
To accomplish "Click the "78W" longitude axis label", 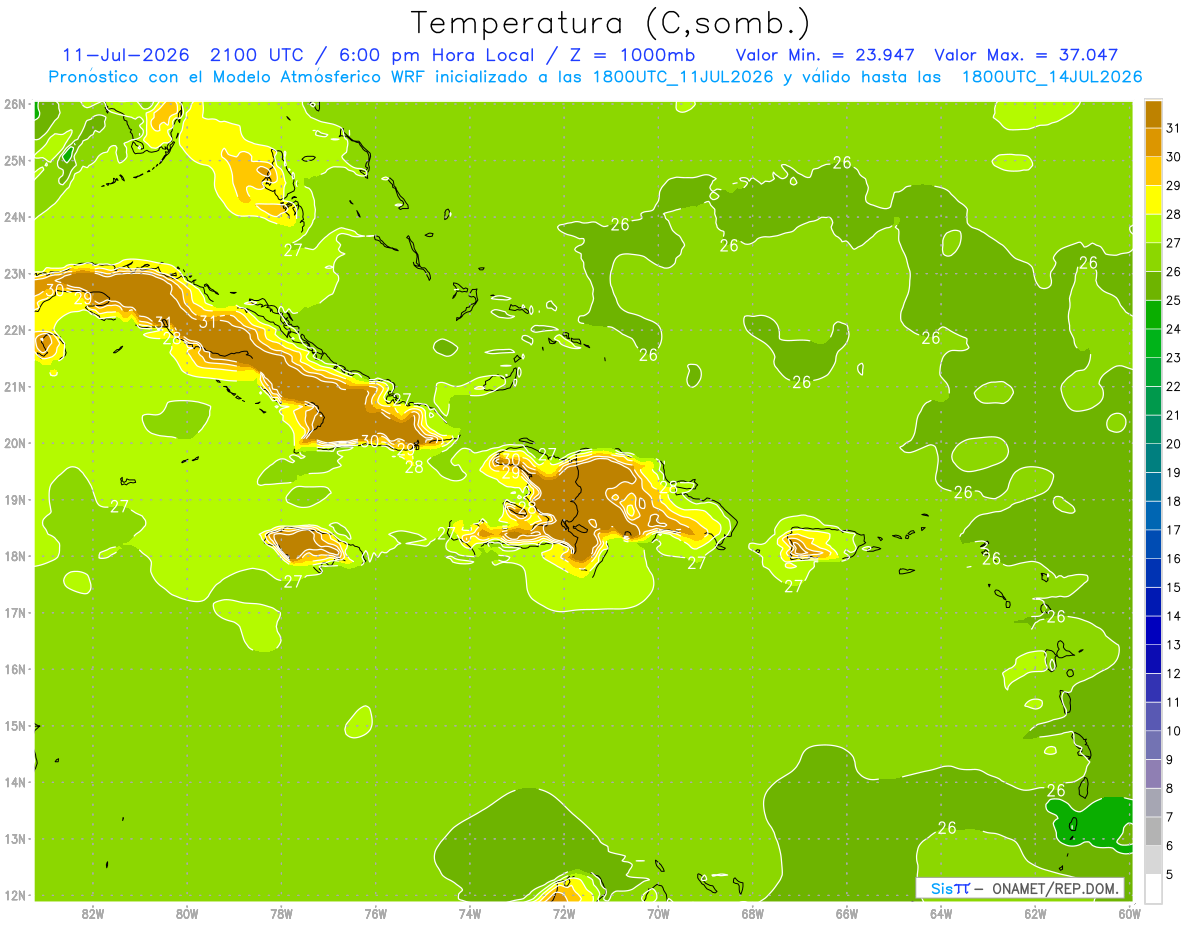I will [281, 913].
